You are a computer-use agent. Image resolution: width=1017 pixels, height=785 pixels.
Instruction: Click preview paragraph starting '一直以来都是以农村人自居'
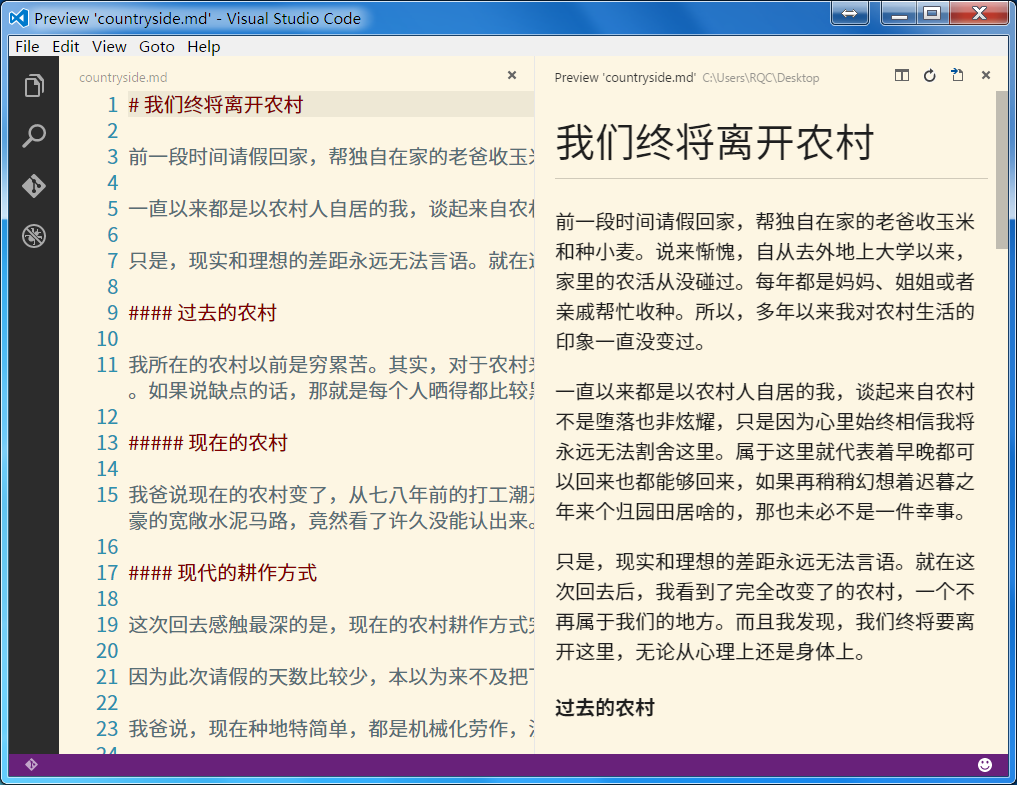(x=765, y=452)
